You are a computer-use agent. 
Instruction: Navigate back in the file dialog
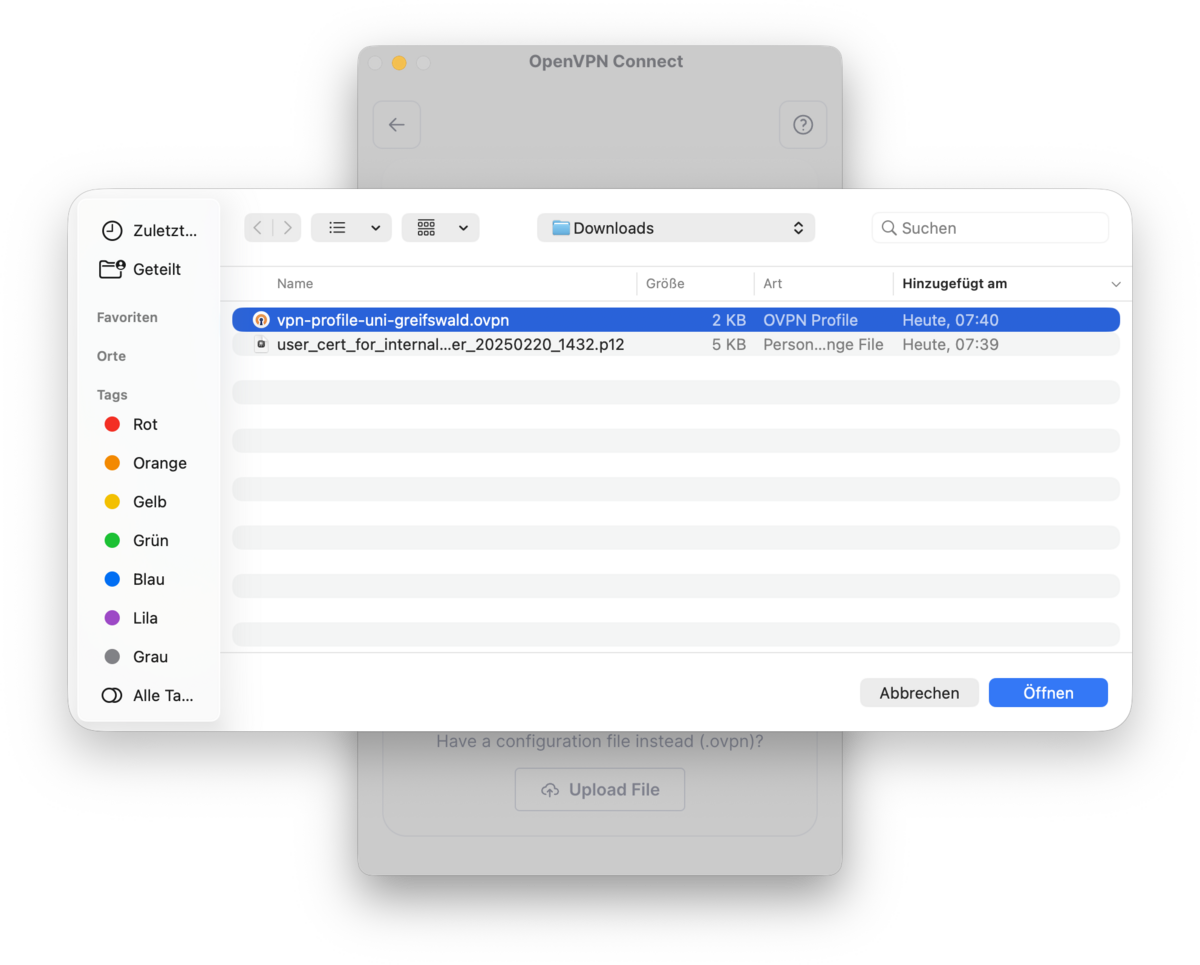[258, 228]
